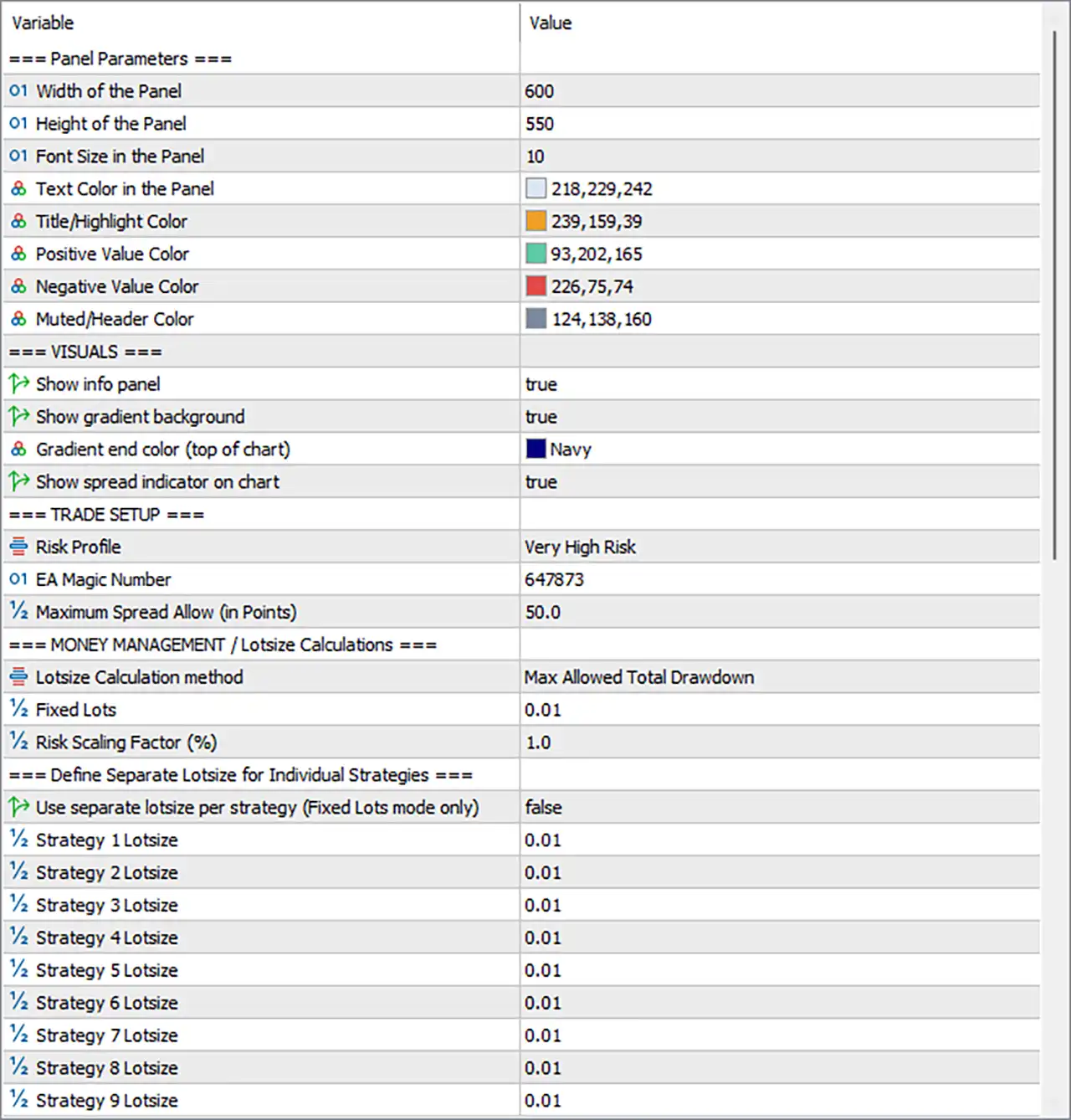Viewport: 1071px width, 1120px height.
Task: Click the integer icon beside Height of the Panel
Action: pos(18,123)
